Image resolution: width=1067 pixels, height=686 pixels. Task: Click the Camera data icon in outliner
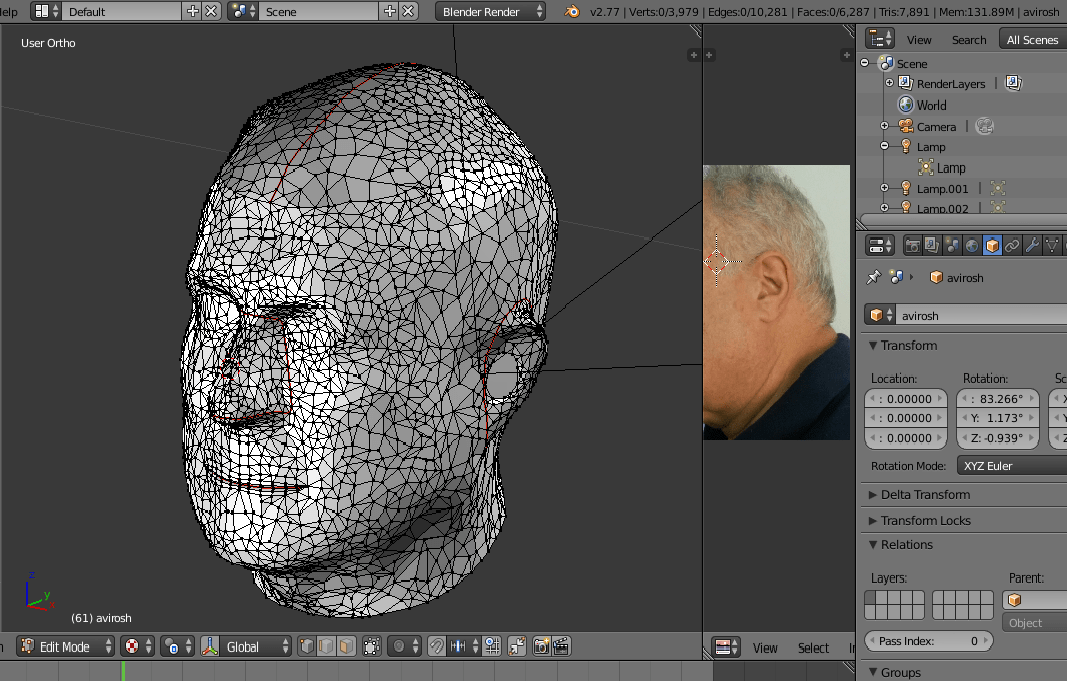984,126
